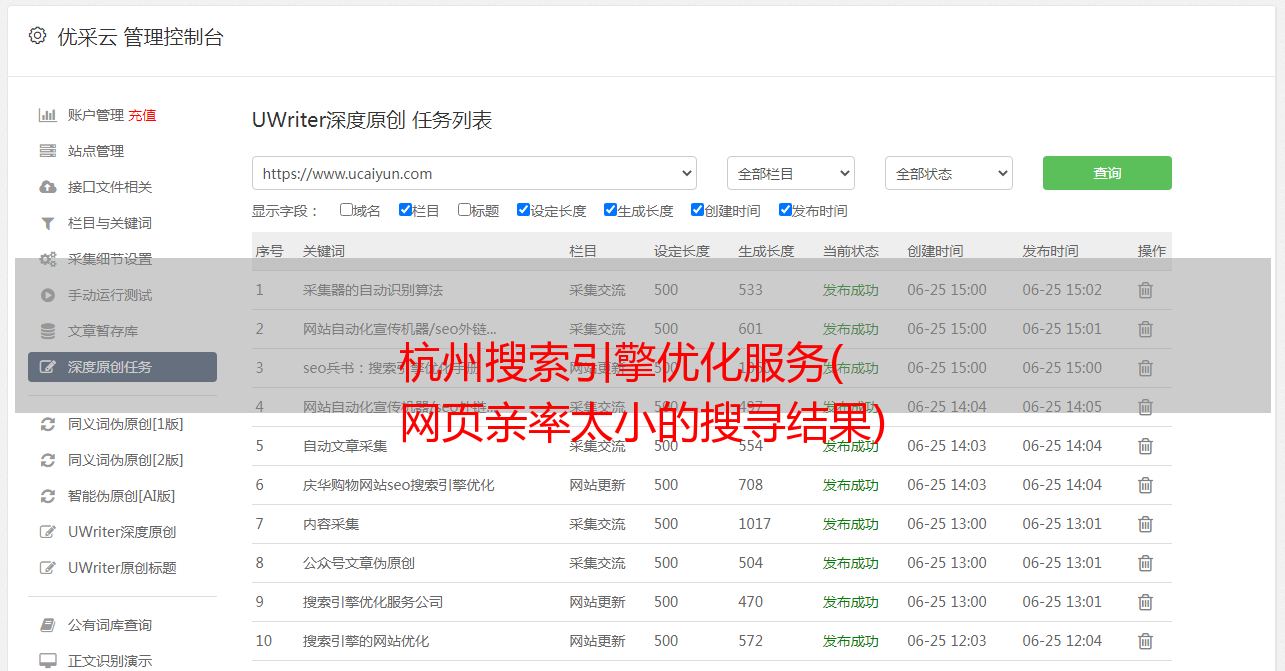The image size is (1285, 671).
Task: Click the 同义词伪原创[1版] refresh icon
Action: [47, 424]
